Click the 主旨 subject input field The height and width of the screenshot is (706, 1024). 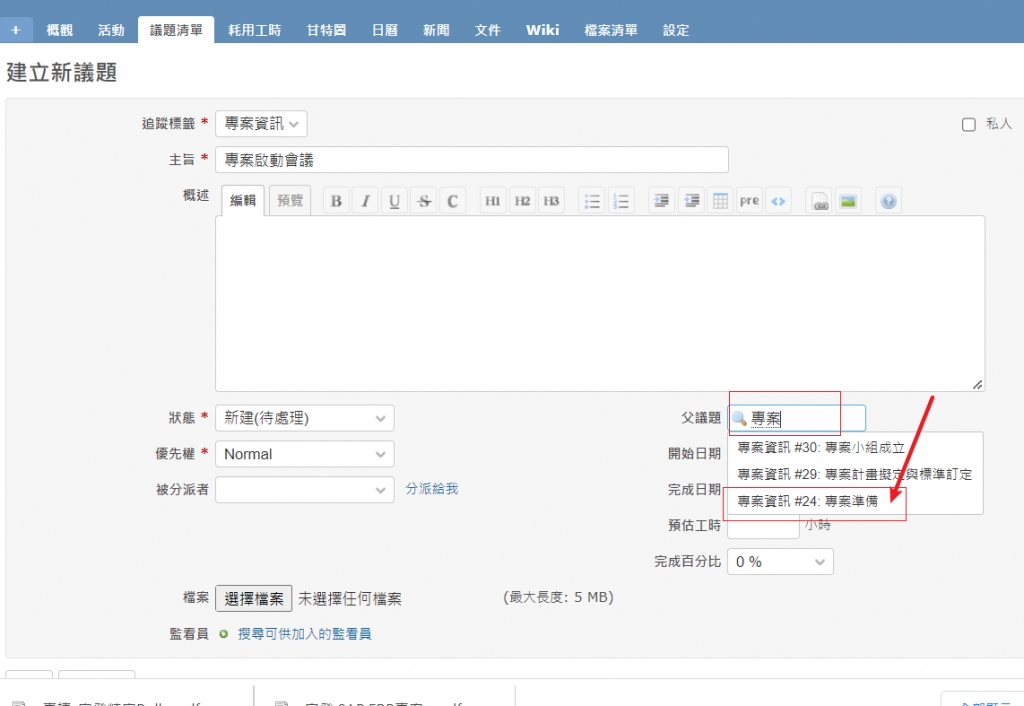coord(471,160)
